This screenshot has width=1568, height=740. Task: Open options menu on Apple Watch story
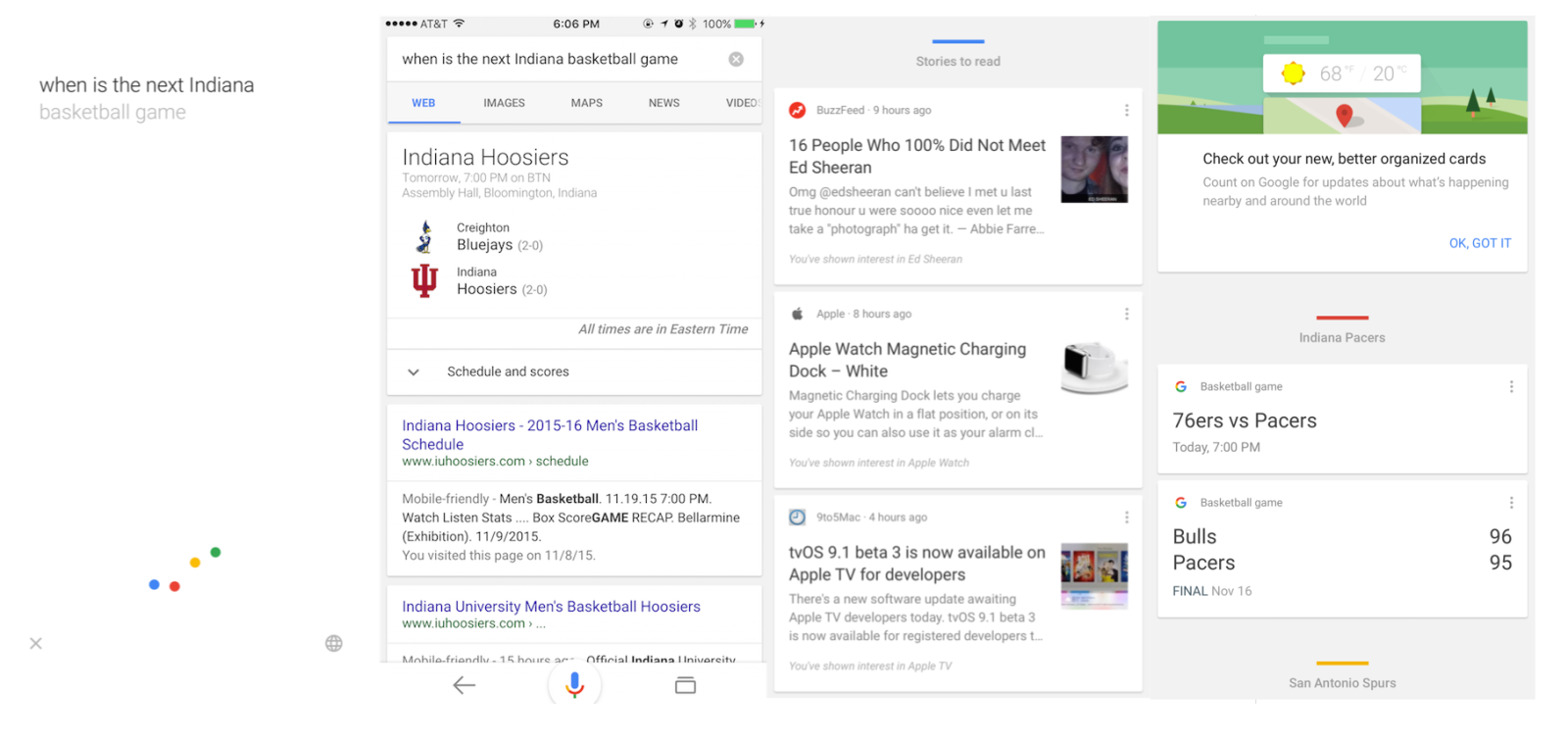pos(1126,315)
